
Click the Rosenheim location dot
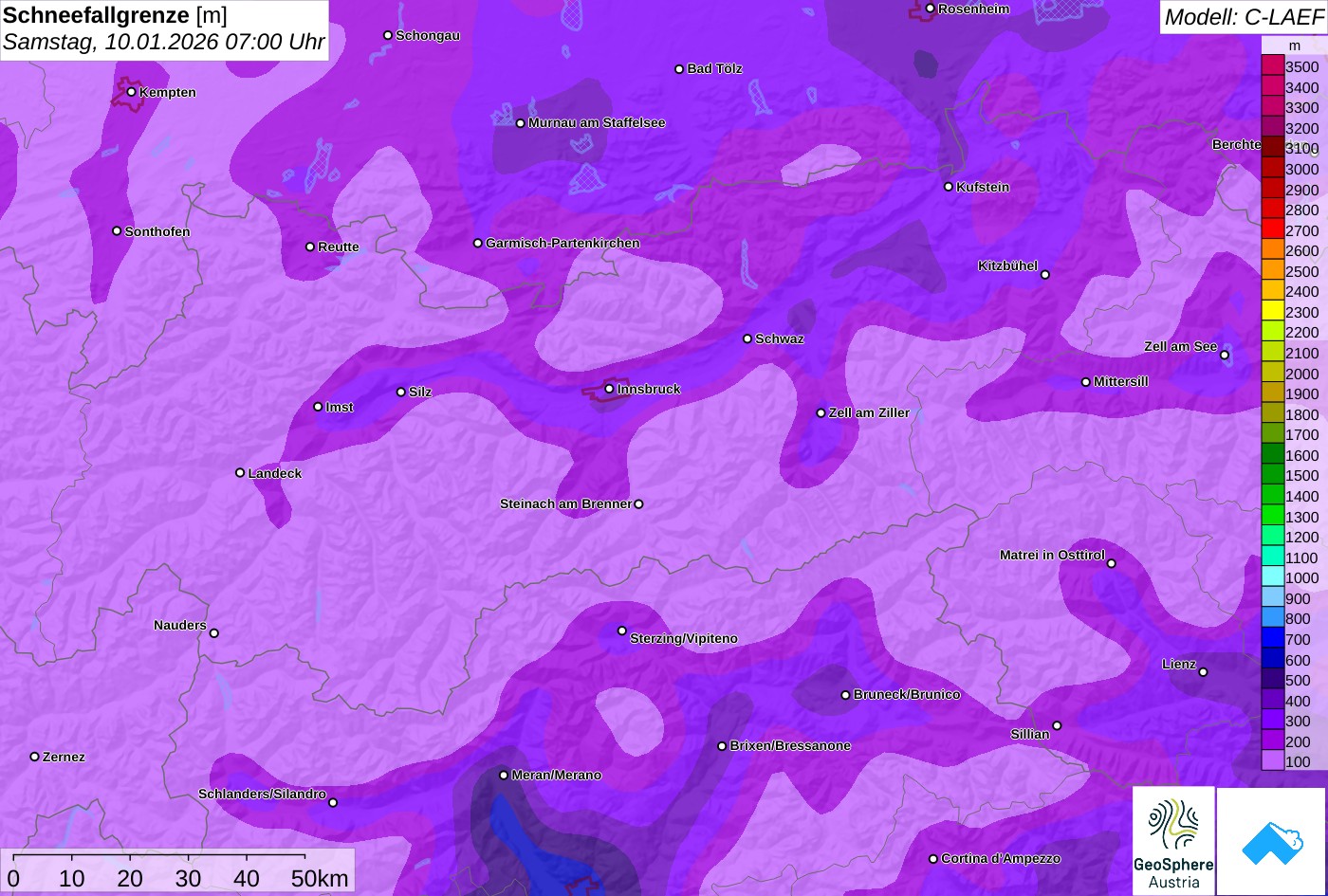click(930, 9)
